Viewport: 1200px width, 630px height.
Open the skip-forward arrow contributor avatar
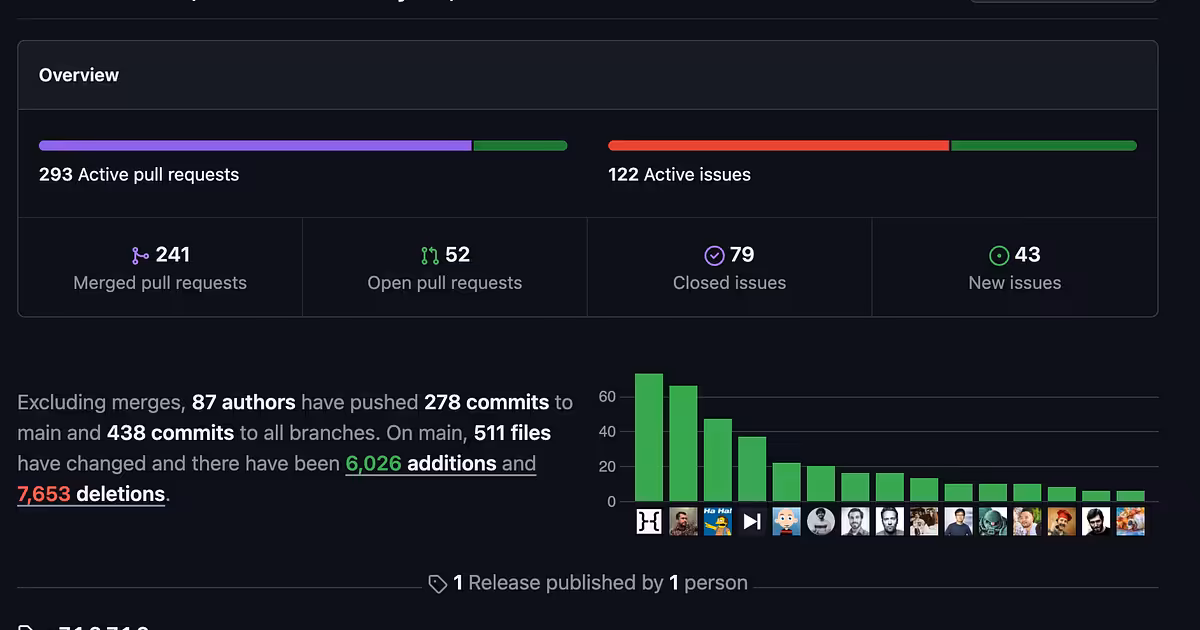[x=752, y=521]
